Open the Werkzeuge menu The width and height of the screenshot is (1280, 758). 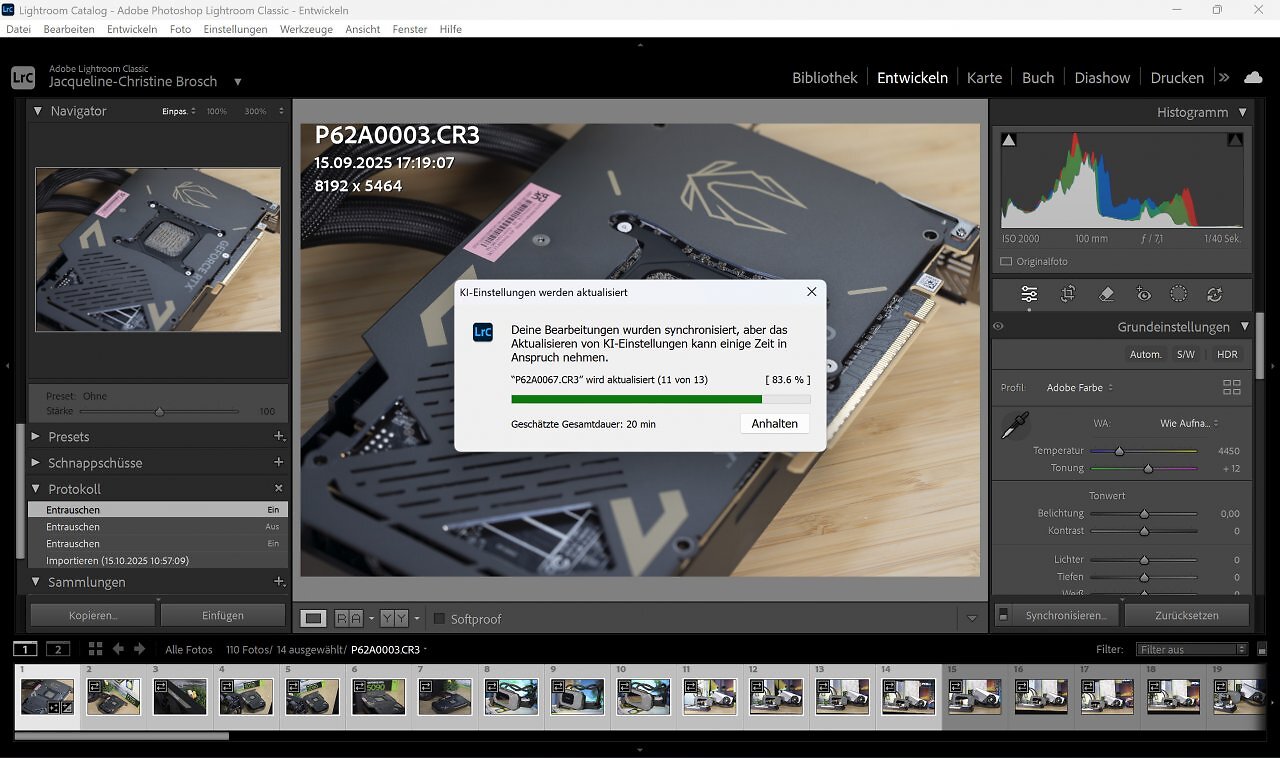306,29
